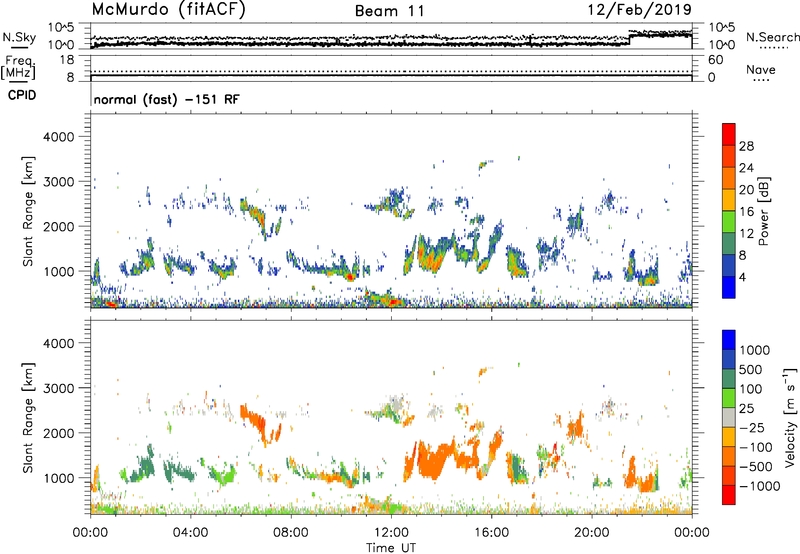
Task: Click the '-500' label on Velocity color bar
Action: tap(758, 466)
